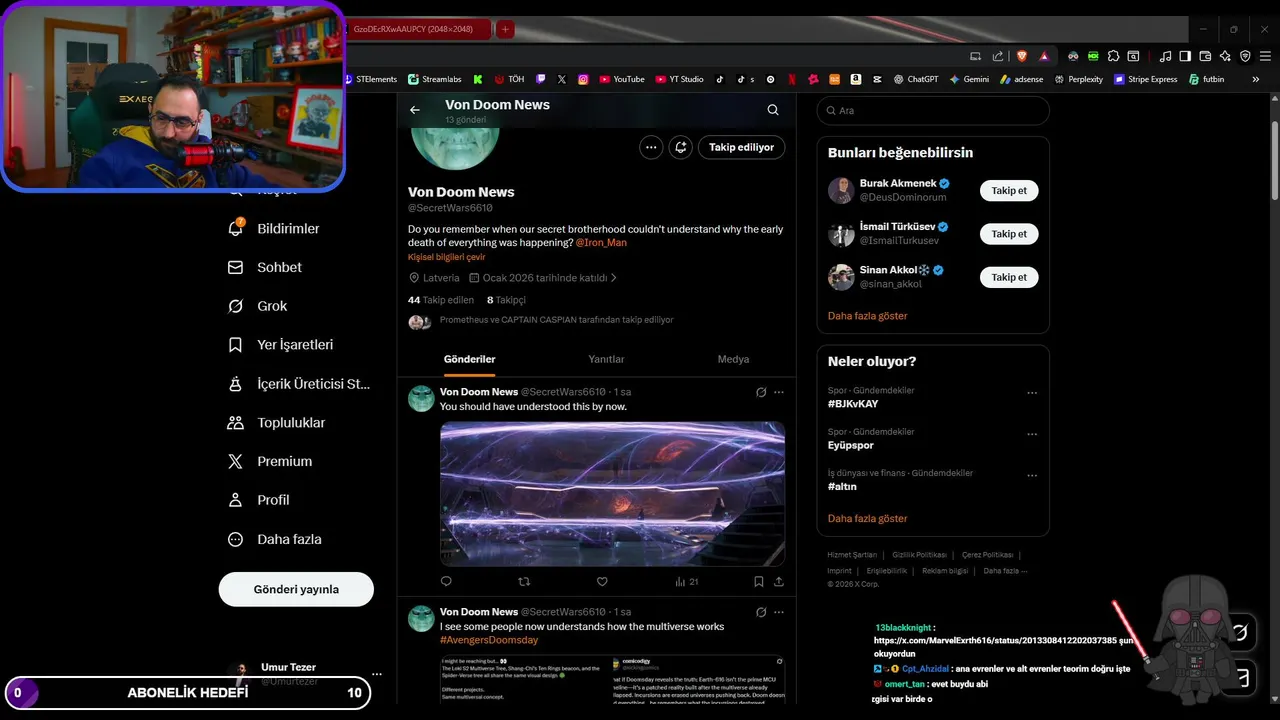Open the 44 Takip edilen list
1280x720 pixels.
click(x=441, y=300)
